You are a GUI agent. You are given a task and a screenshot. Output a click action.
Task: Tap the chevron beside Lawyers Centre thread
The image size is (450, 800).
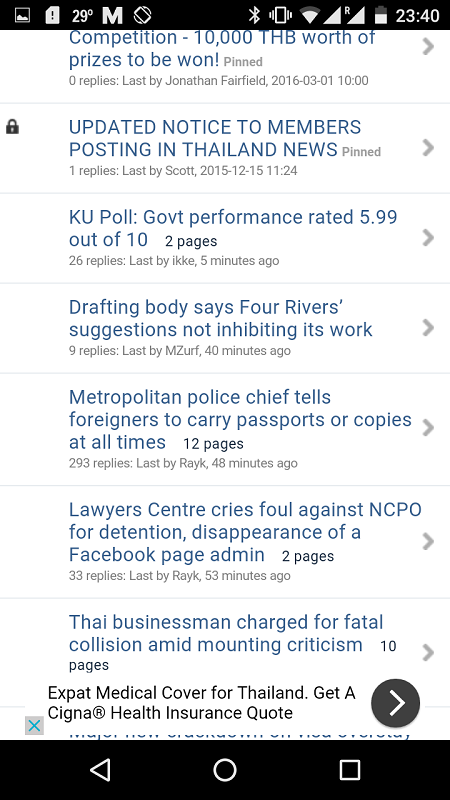428,541
